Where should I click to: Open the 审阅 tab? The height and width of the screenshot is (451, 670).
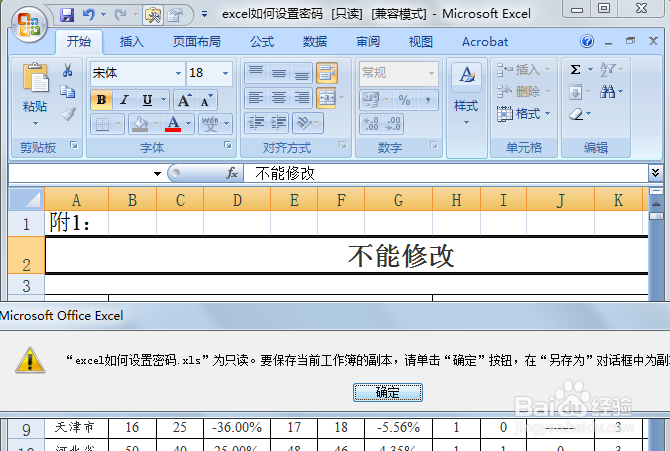(368, 41)
